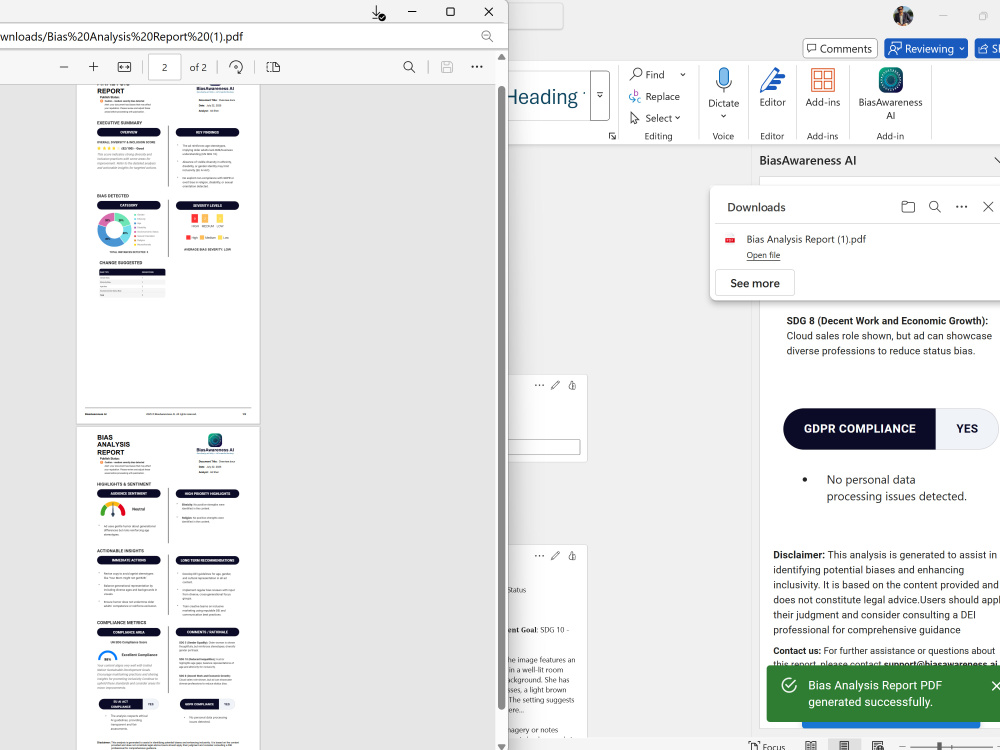Click page 2 of the PDF preview

[x=168, y=588]
